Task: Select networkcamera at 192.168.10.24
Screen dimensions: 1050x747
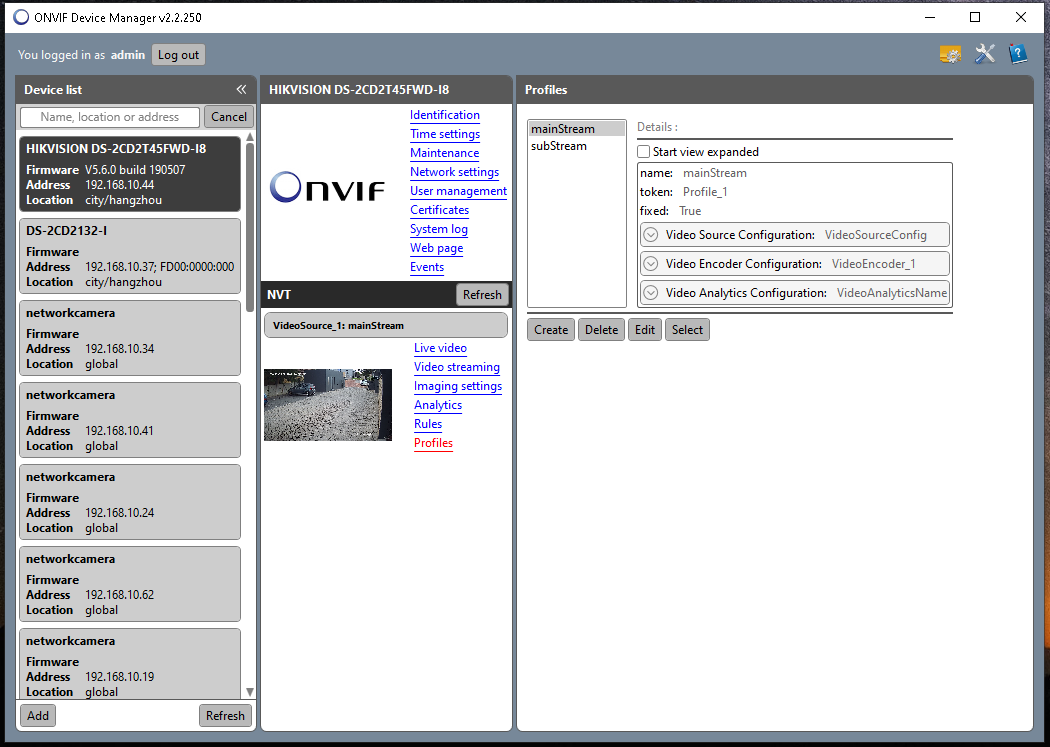Action: tap(130, 502)
